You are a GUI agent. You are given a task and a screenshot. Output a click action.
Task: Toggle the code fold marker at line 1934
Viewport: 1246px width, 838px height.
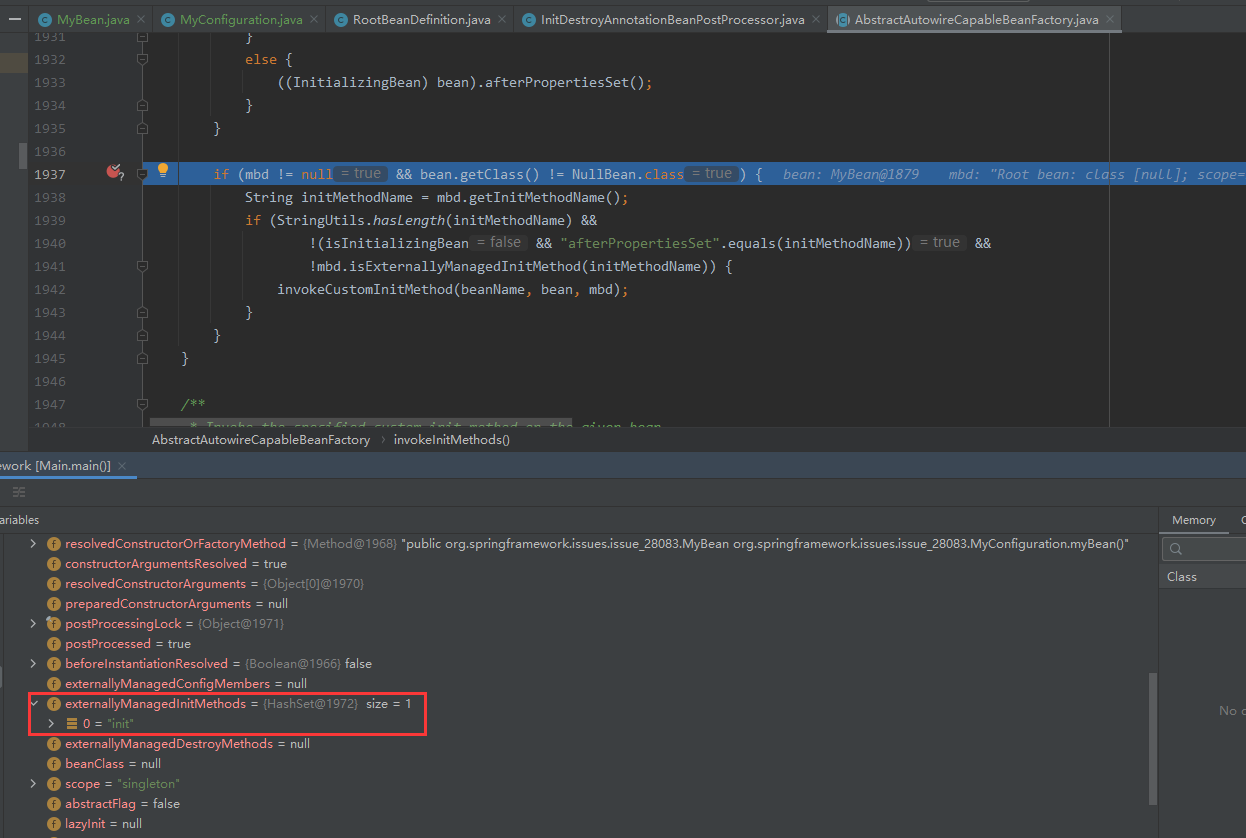[142, 105]
